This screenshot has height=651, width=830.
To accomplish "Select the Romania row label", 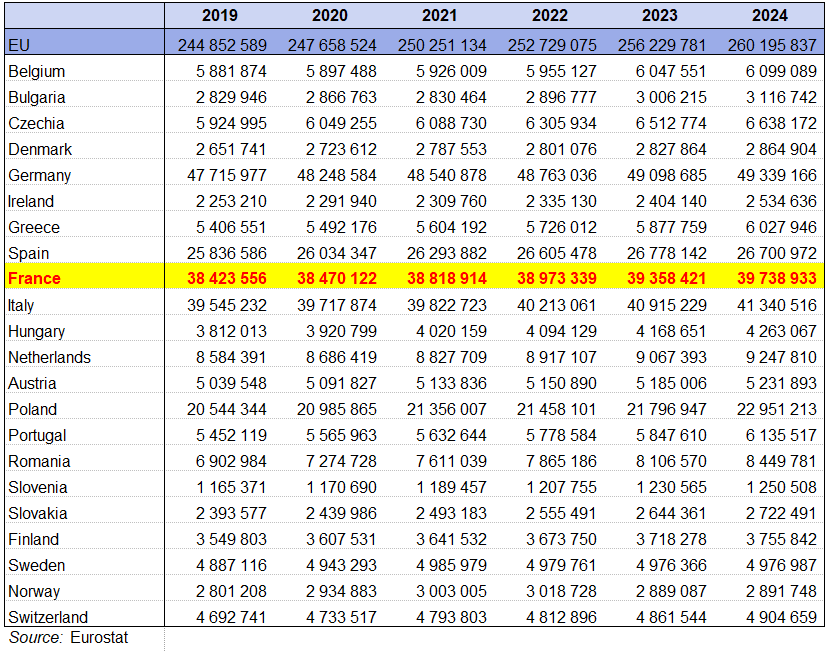I will pos(39,461).
